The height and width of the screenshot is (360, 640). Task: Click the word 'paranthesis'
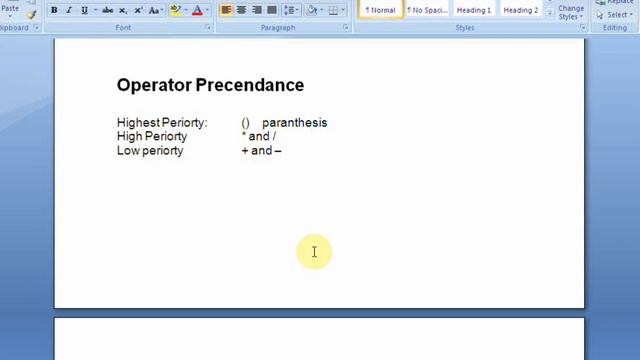295,122
